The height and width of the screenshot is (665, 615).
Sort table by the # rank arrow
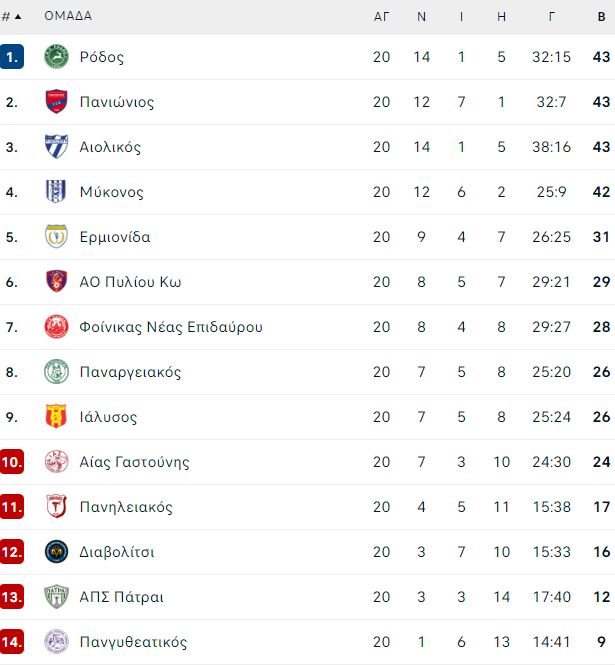[11, 17]
